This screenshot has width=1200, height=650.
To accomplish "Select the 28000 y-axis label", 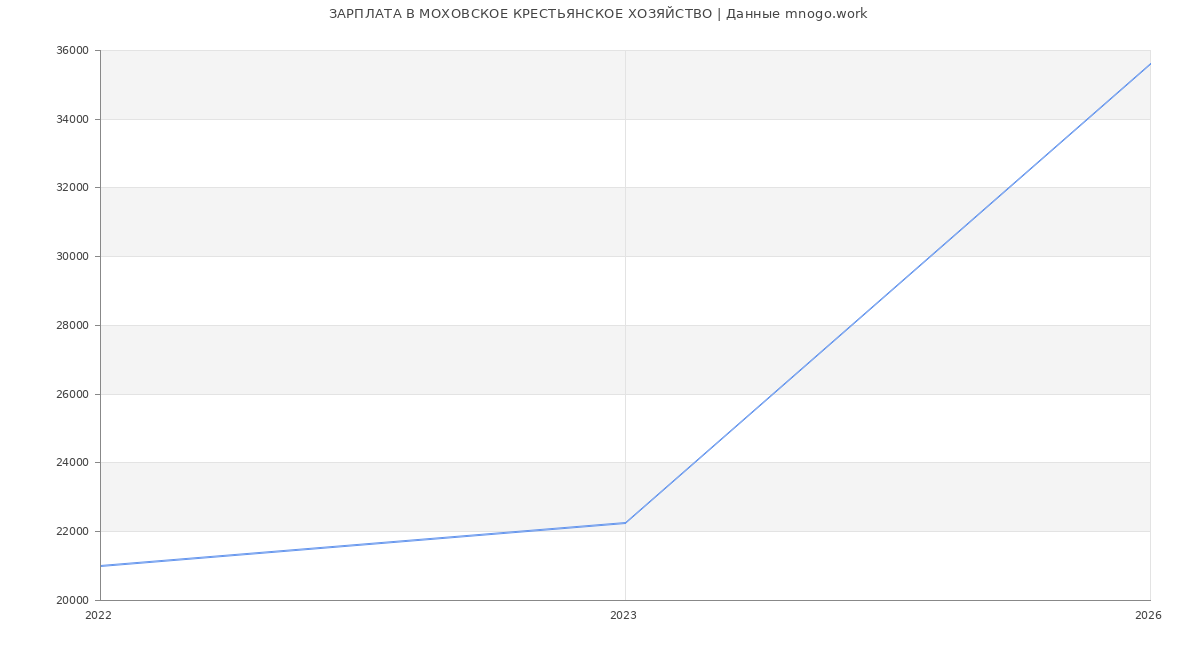I will pyautogui.click(x=74, y=326).
